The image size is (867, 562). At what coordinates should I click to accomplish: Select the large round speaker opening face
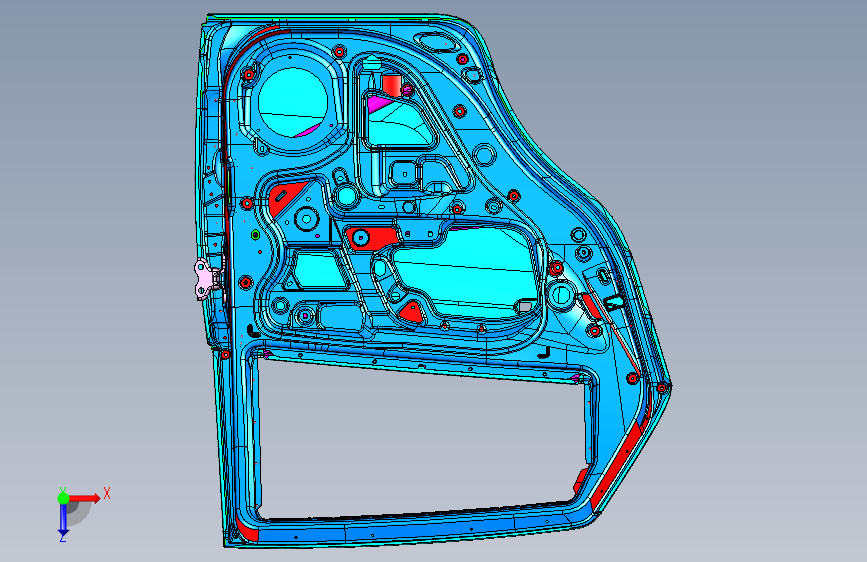[x=293, y=102]
